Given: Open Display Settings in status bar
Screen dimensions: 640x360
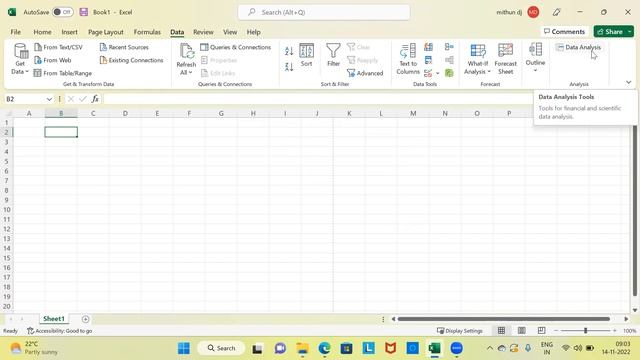Looking at the screenshot, I should coord(460,331).
